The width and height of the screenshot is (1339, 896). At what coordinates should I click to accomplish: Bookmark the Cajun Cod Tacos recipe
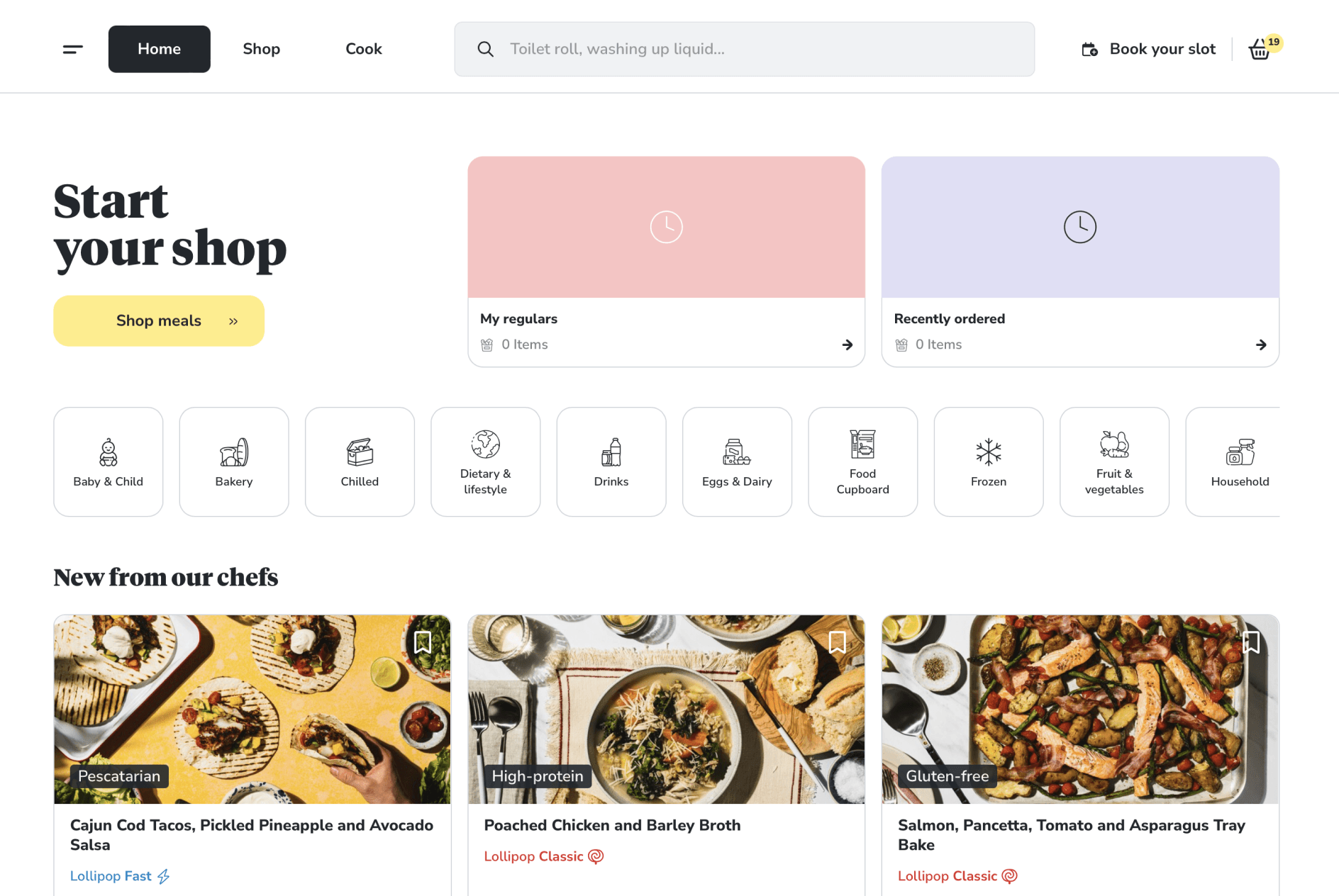pyautogui.click(x=423, y=642)
